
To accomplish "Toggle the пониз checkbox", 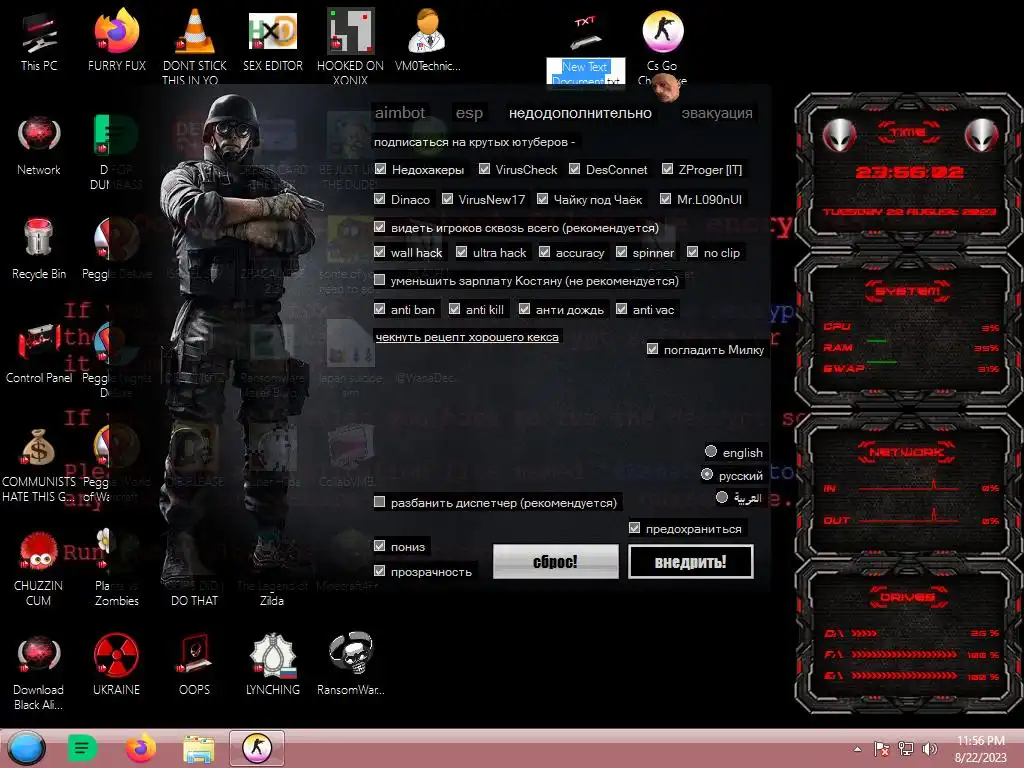I will 379,546.
